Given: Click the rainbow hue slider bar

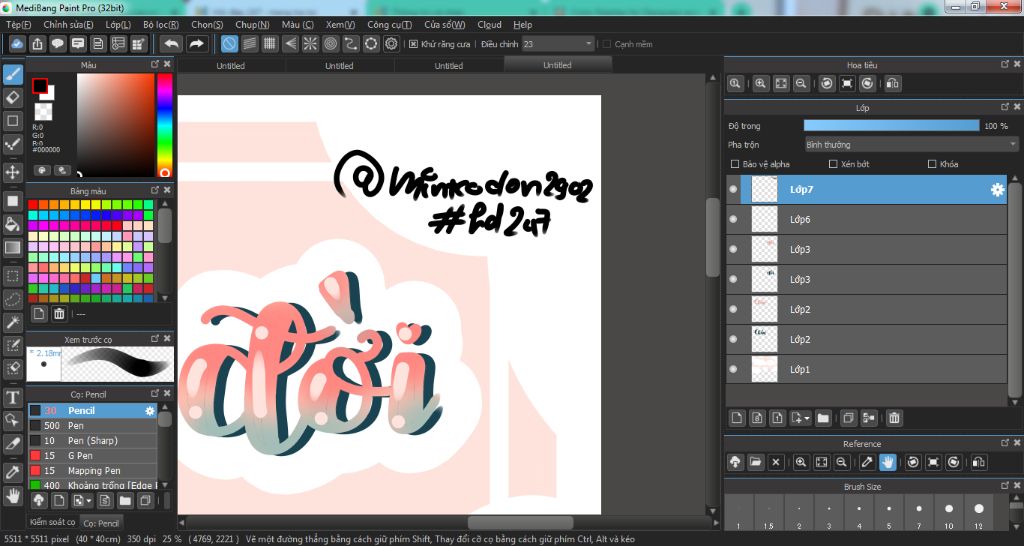Looking at the screenshot, I should point(165,125).
